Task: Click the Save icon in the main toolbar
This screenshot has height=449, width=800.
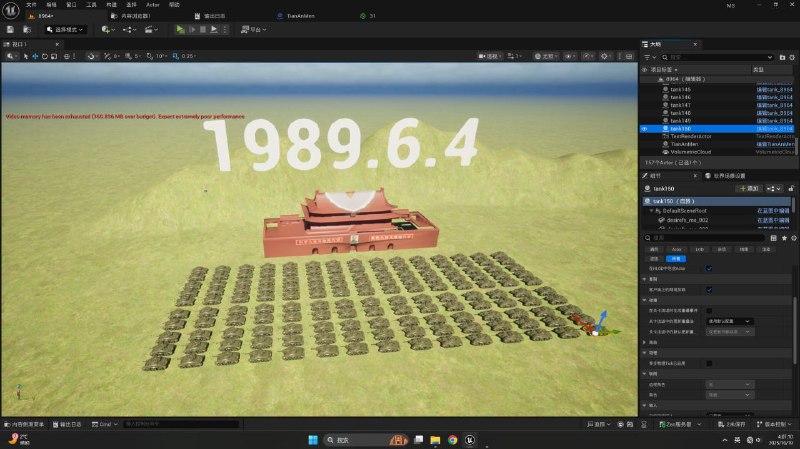Action: tap(10, 30)
